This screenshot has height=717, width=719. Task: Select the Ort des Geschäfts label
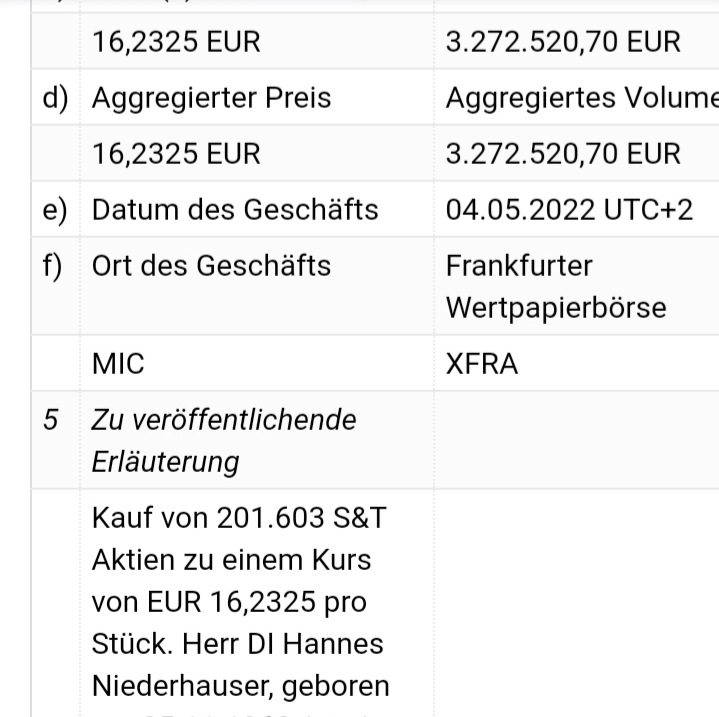tap(211, 266)
